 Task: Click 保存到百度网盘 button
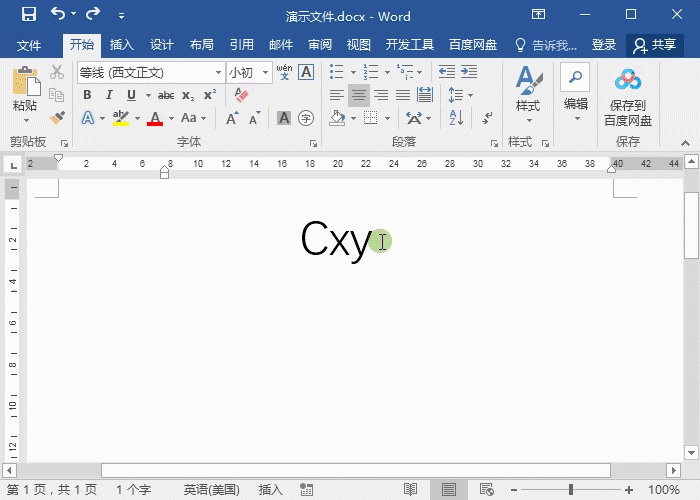[628, 98]
